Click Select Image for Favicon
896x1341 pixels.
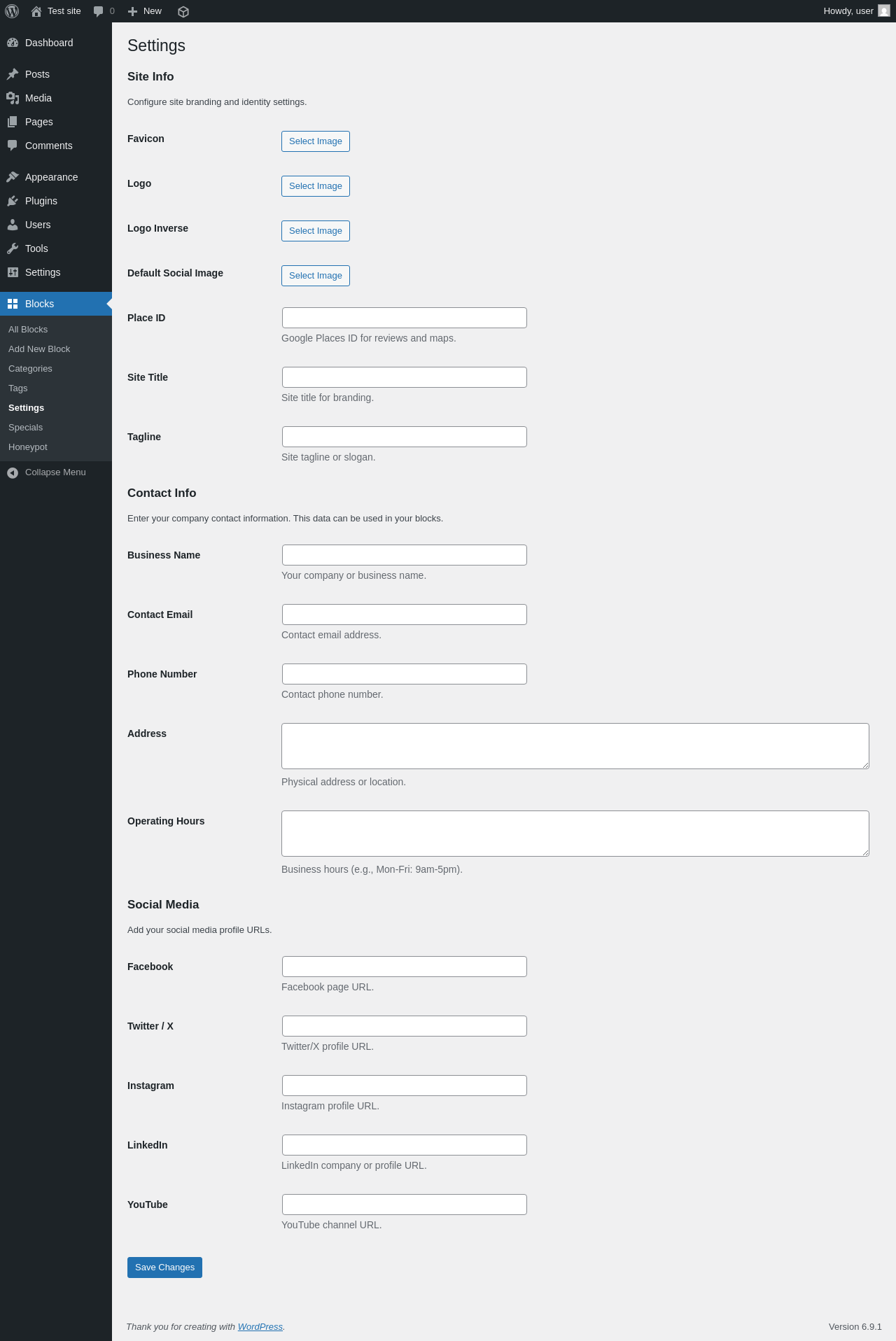coord(316,141)
